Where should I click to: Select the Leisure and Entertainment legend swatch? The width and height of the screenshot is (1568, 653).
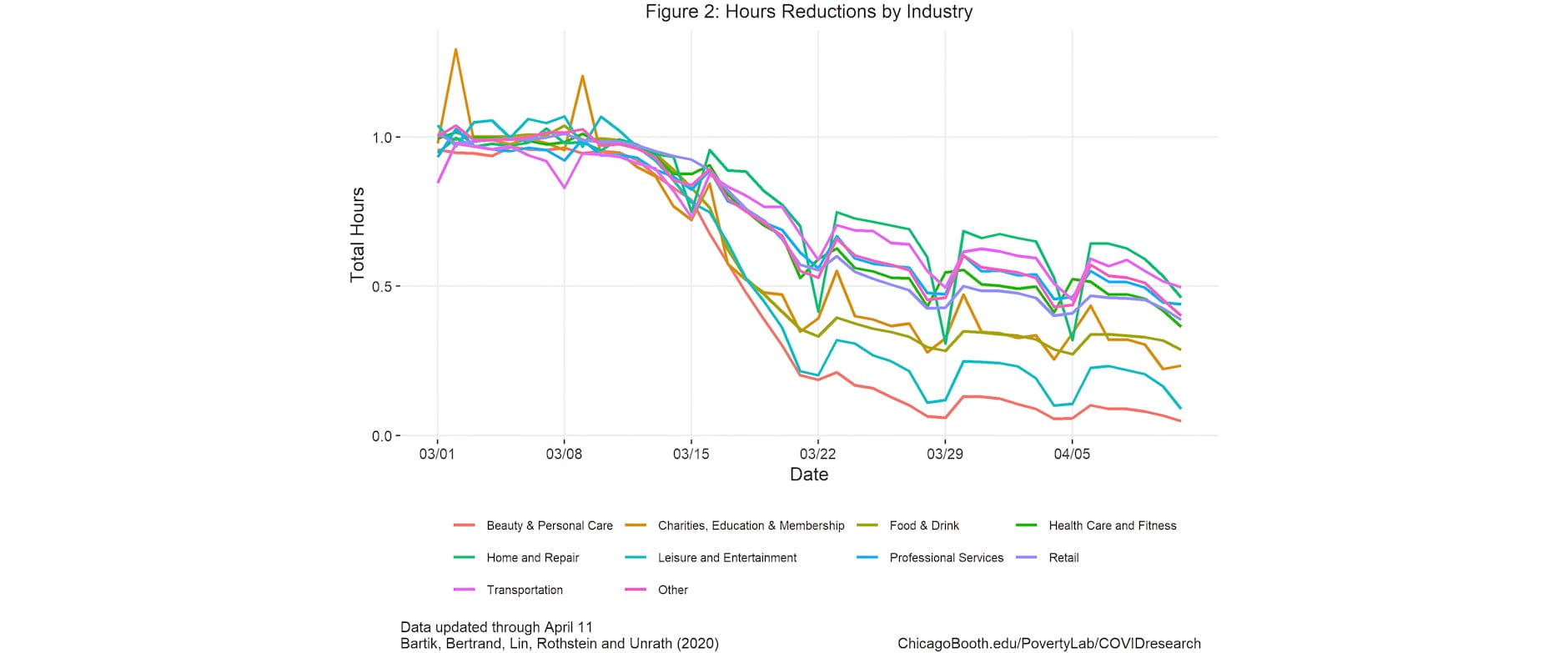(x=635, y=558)
